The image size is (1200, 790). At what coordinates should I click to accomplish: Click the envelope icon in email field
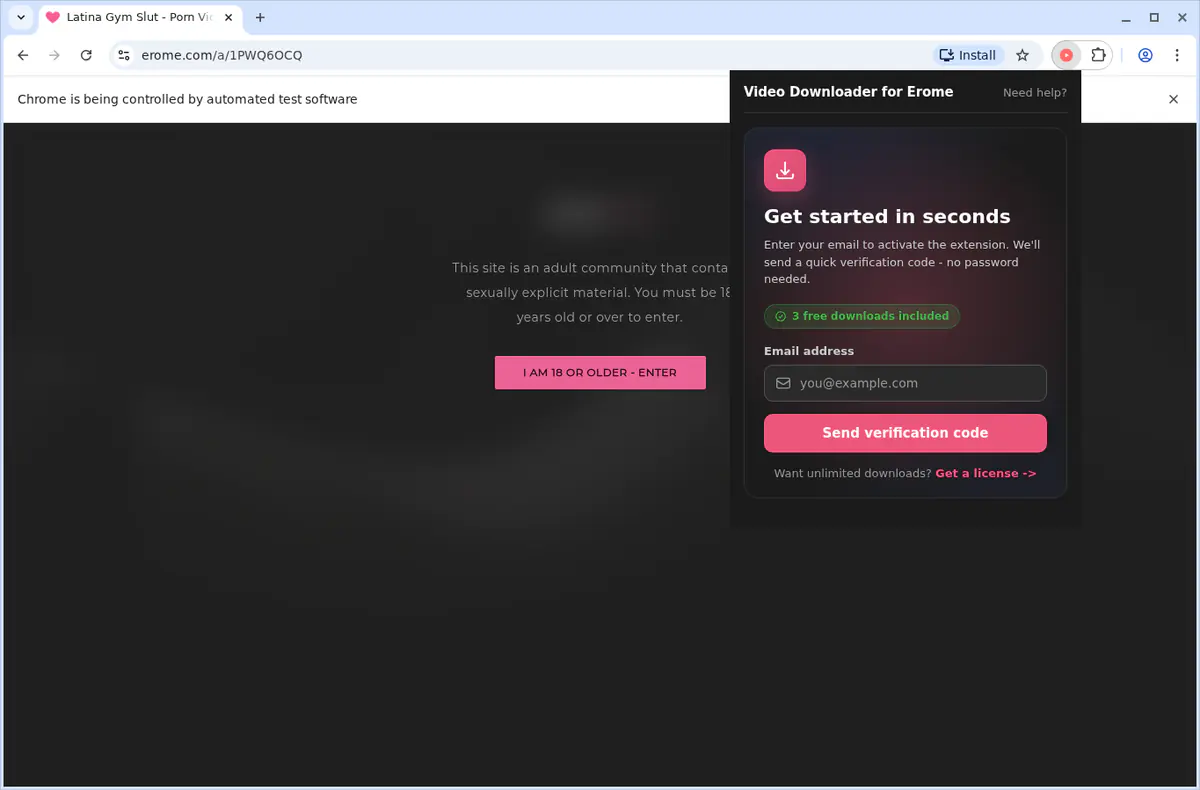pyautogui.click(x=783, y=383)
